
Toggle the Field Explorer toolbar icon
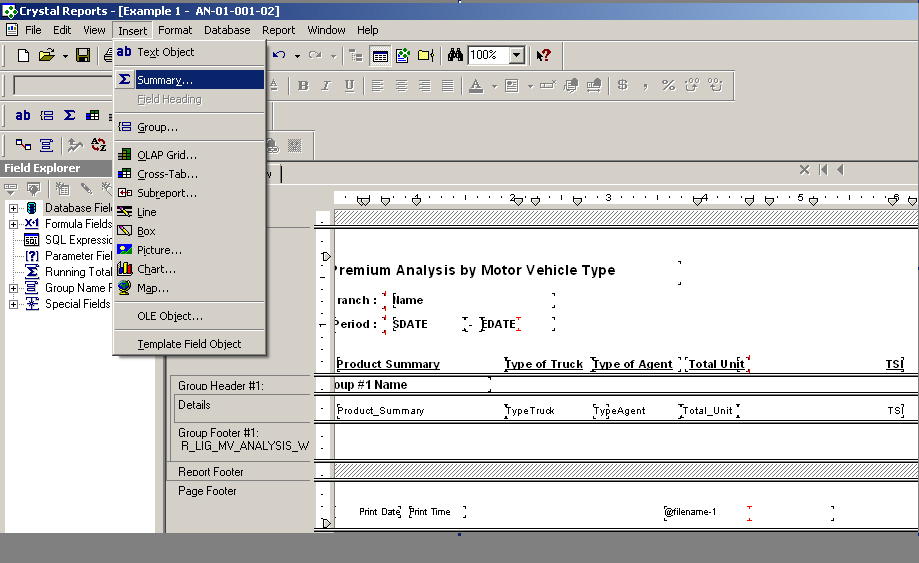[x=380, y=56]
